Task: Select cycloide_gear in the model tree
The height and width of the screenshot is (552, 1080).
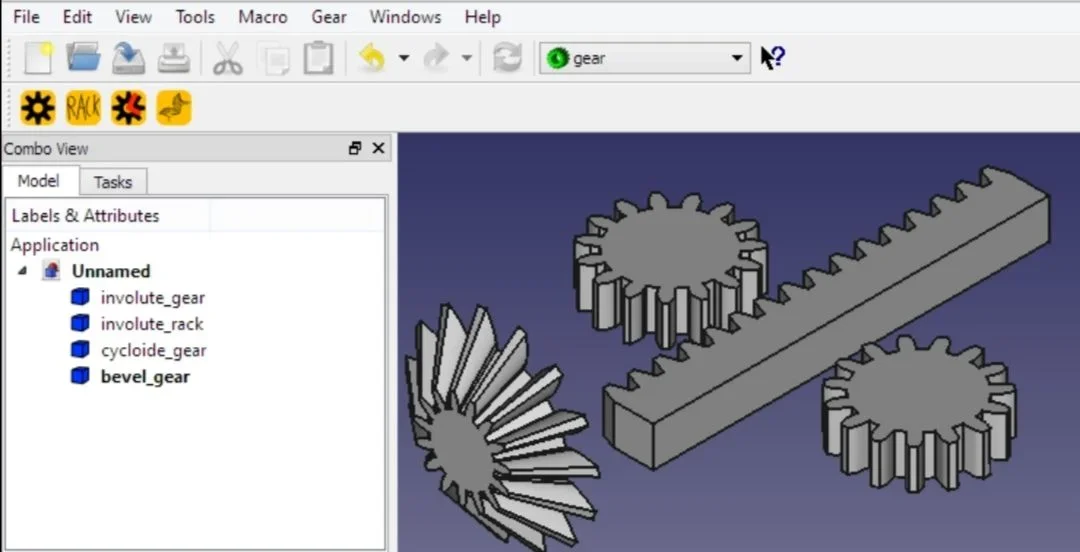Action: coord(154,350)
